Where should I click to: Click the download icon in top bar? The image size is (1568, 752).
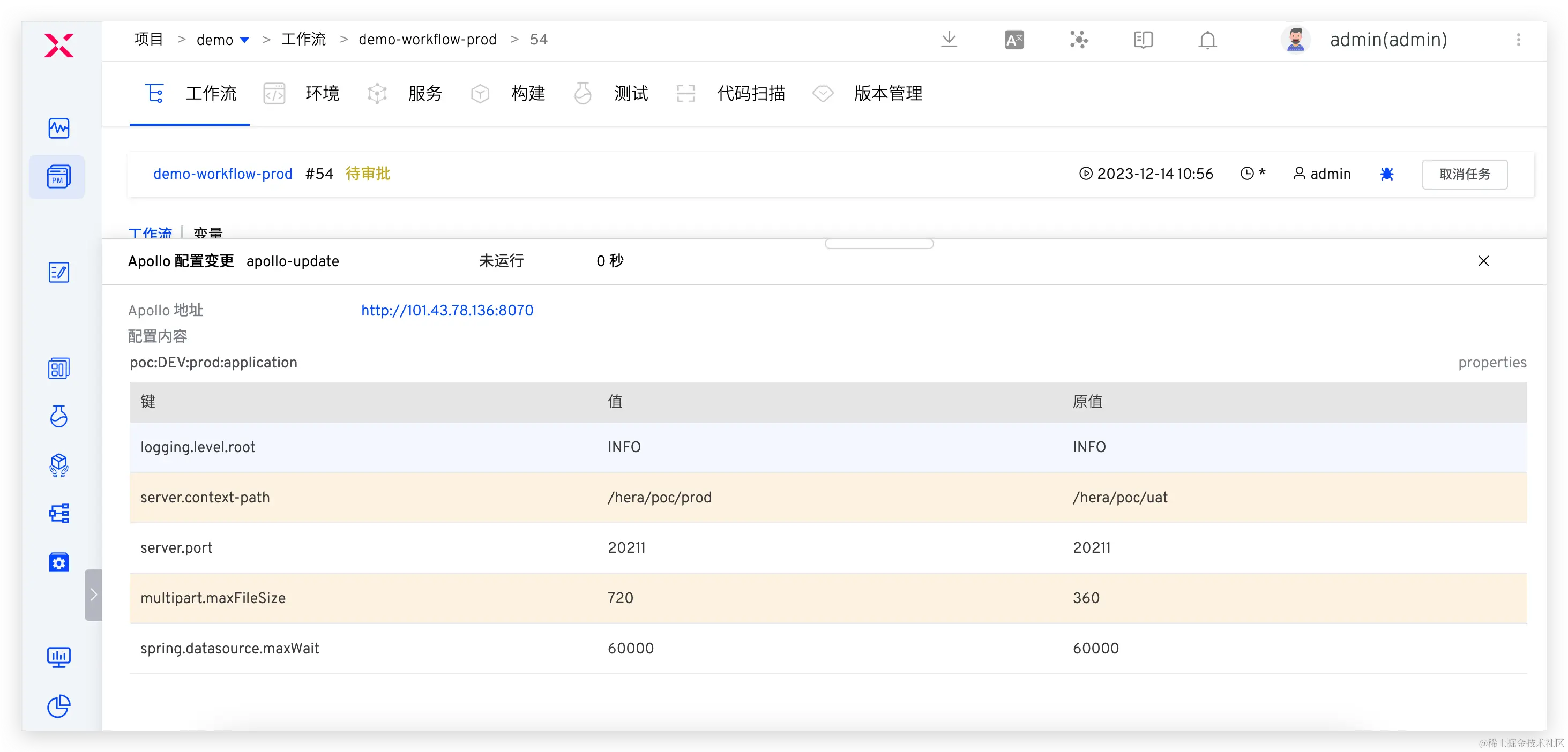[949, 40]
